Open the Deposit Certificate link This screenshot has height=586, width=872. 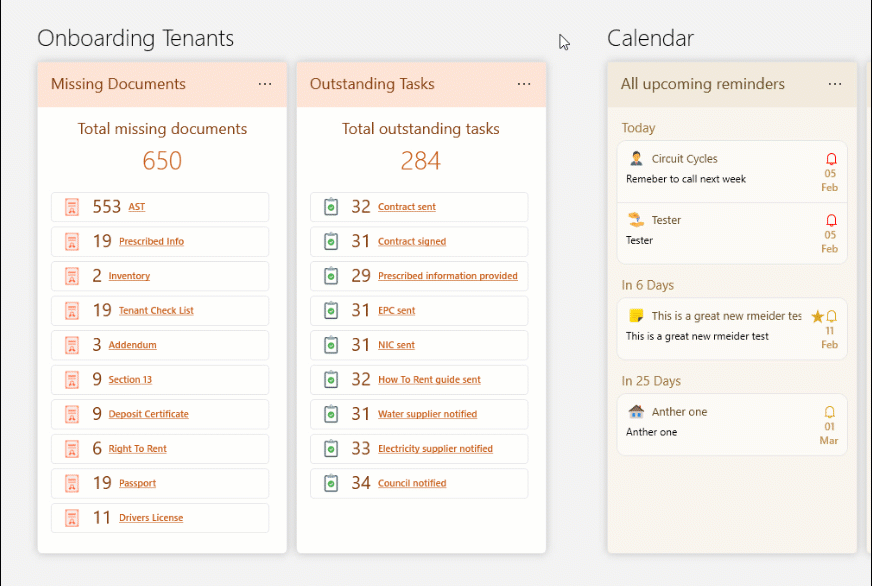point(148,414)
